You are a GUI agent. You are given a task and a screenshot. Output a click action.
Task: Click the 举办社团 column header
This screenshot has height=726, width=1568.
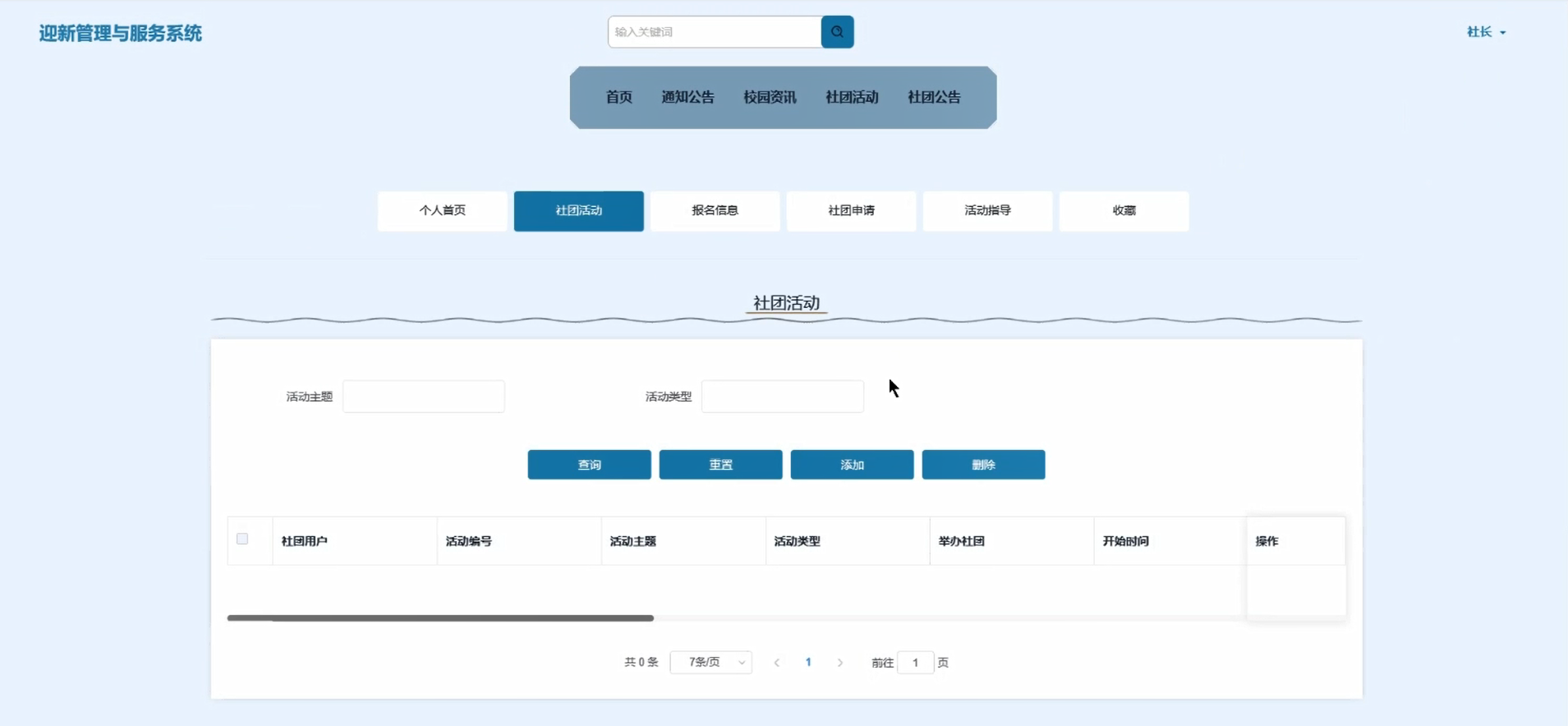click(x=1011, y=541)
